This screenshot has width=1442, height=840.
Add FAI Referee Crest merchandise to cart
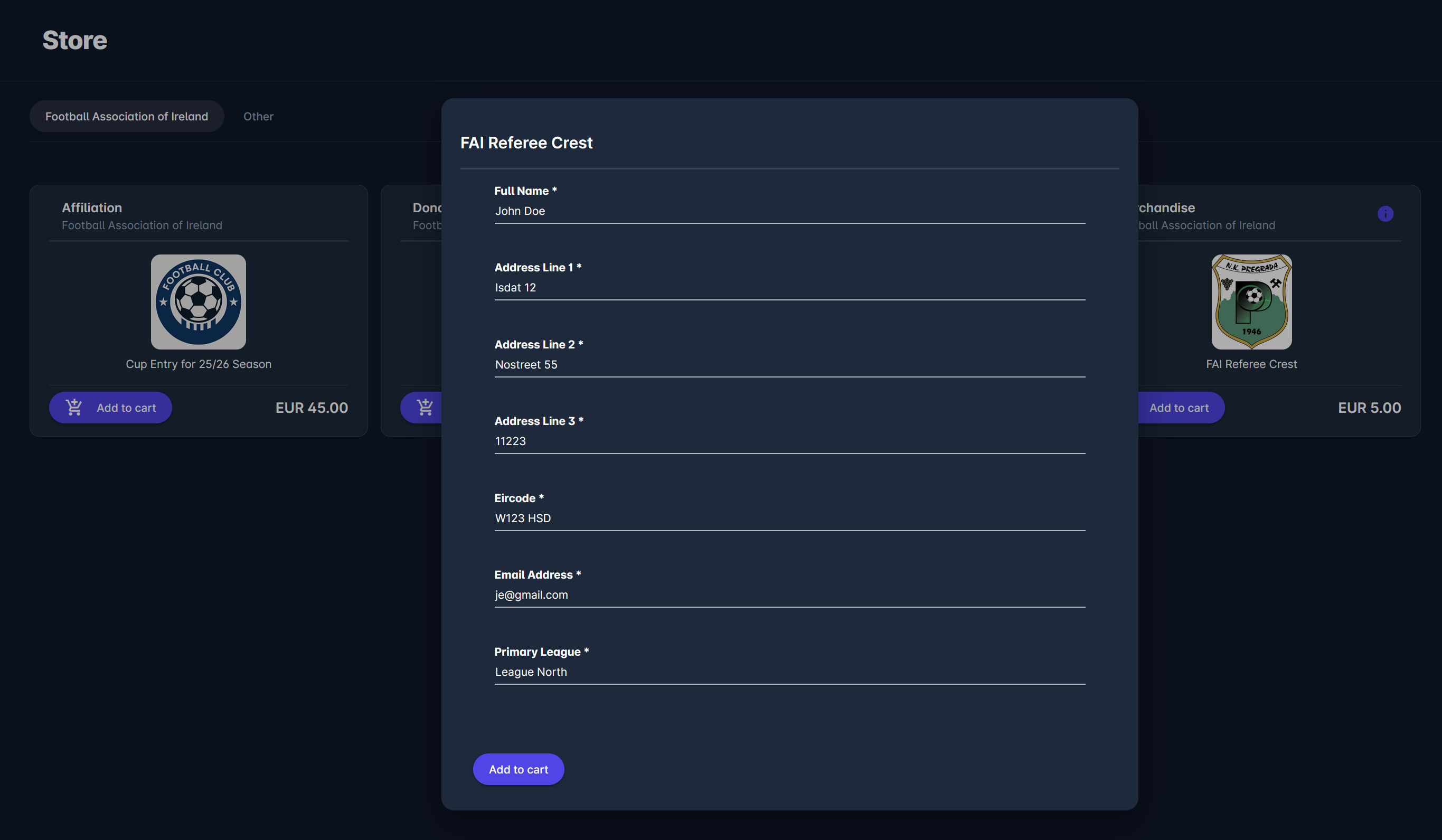[1179, 408]
